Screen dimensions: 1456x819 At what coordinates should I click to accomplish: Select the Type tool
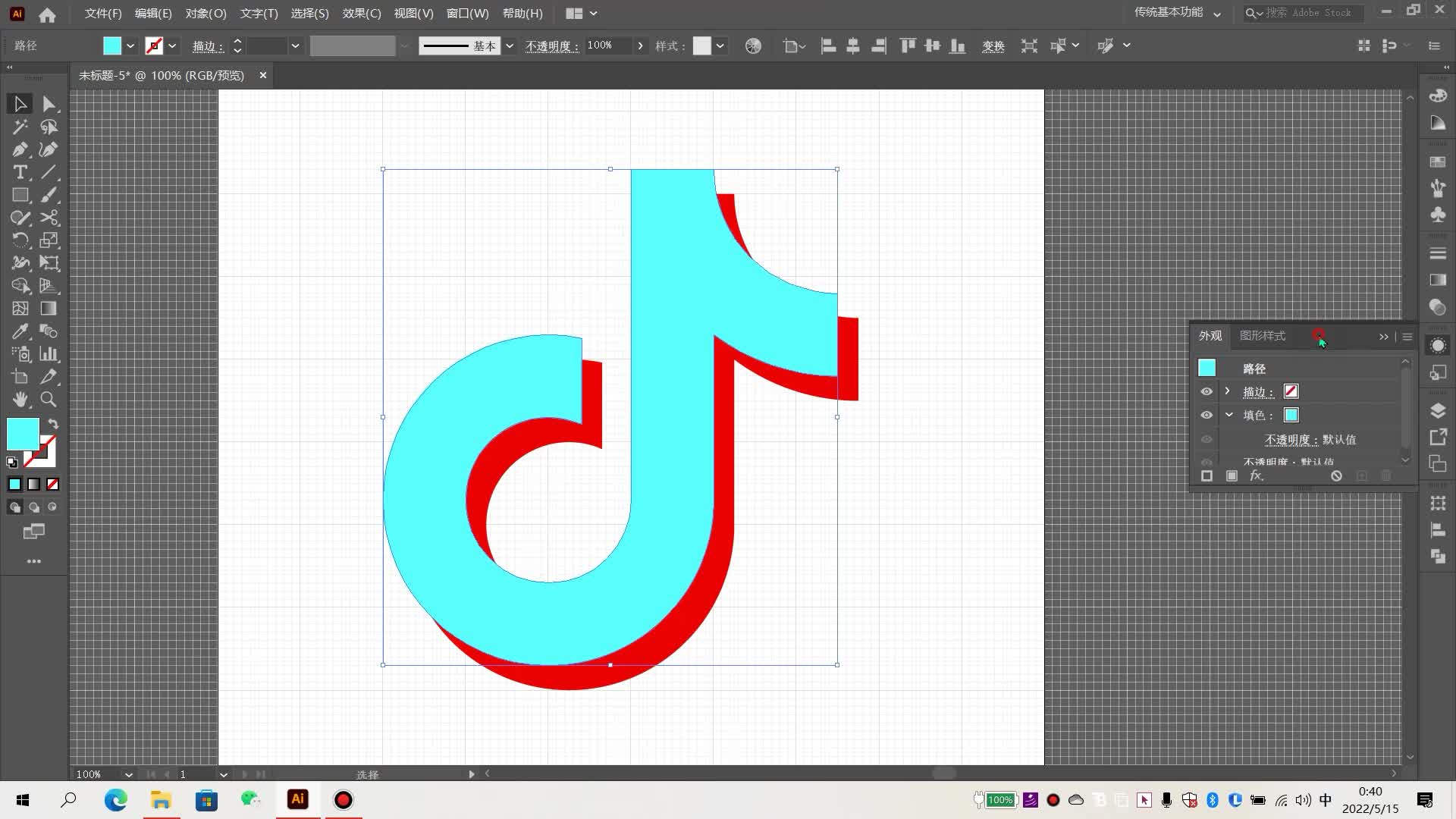(20, 172)
